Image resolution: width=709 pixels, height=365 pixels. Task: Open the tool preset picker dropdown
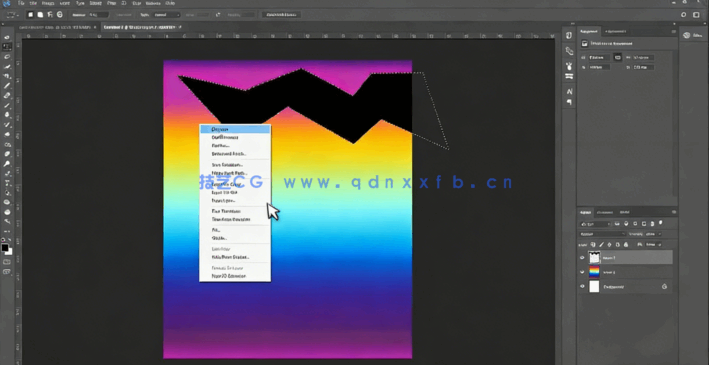tap(13, 15)
